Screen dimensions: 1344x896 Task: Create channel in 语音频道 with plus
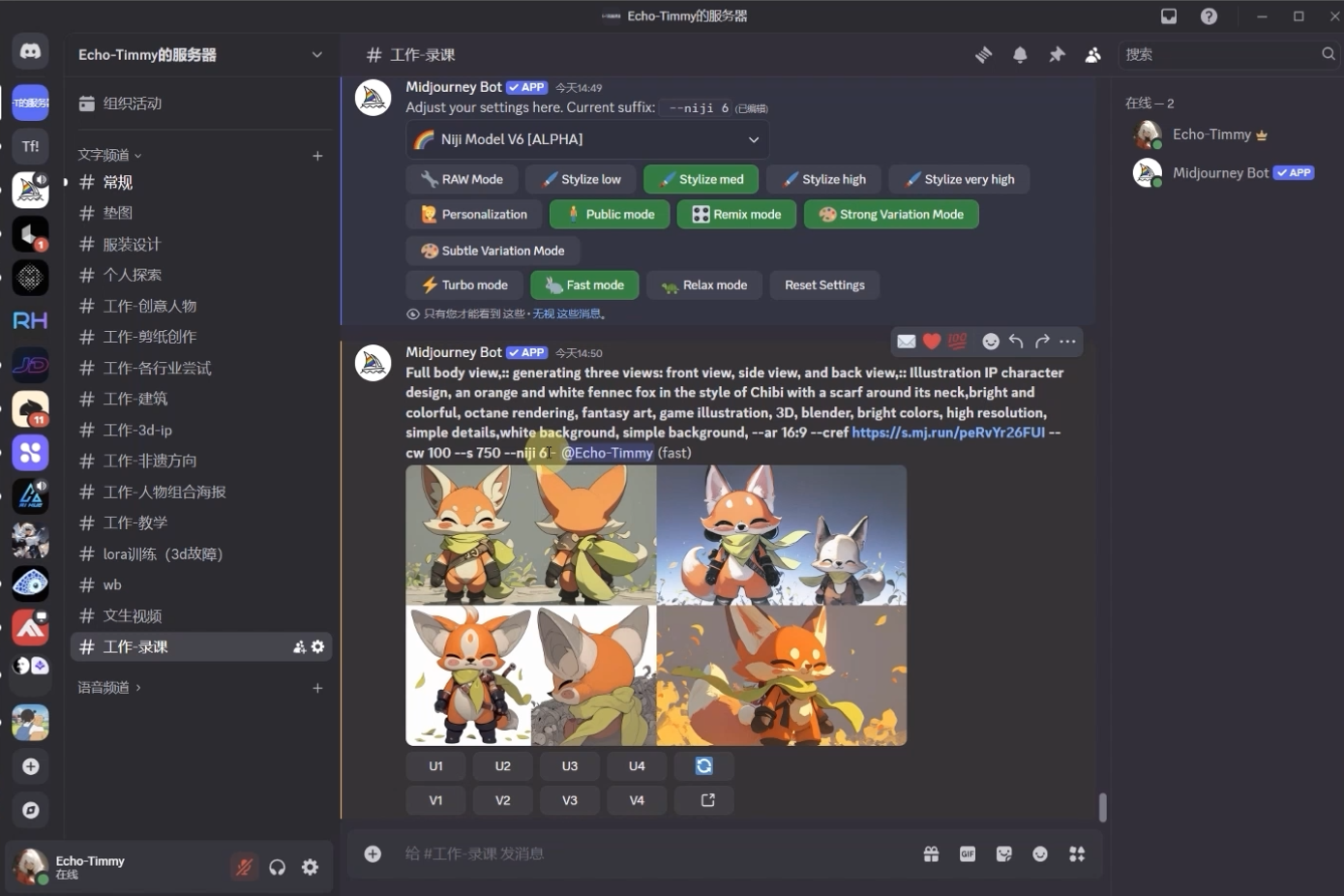tap(317, 687)
